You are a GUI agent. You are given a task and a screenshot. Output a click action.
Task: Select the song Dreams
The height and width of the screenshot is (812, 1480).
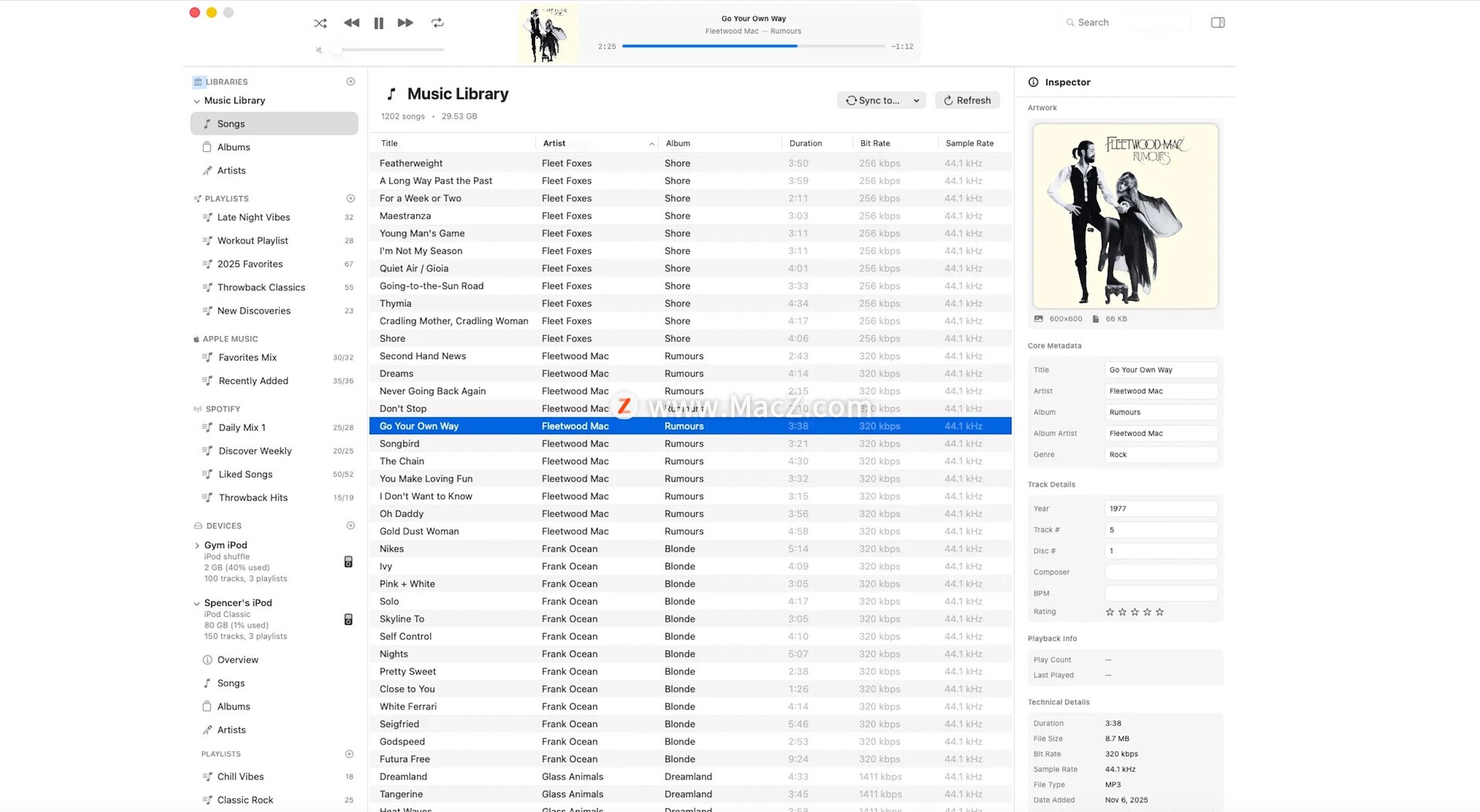pos(690,374)
